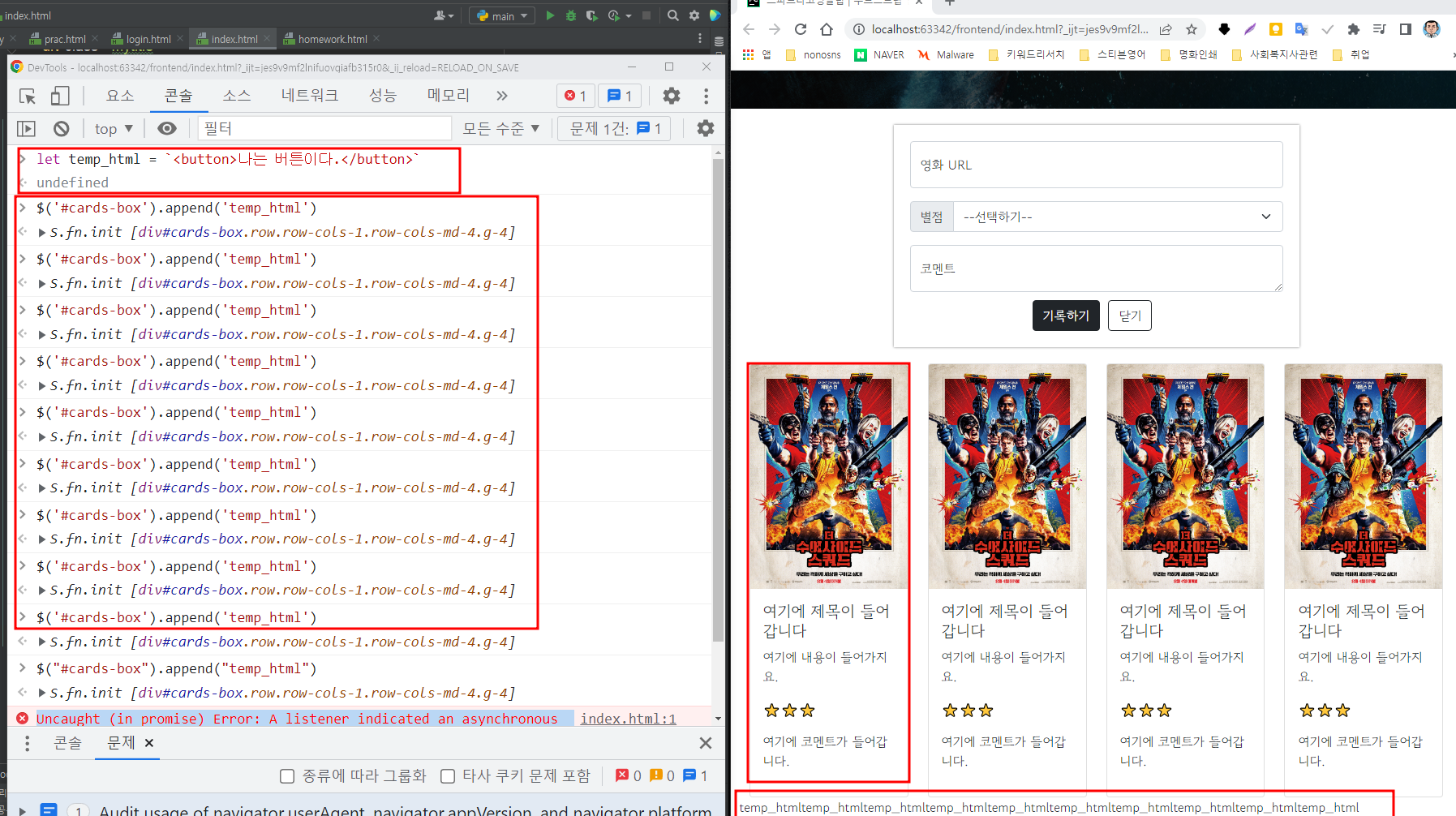Close the DevTools drawer with X

[706, 743]
